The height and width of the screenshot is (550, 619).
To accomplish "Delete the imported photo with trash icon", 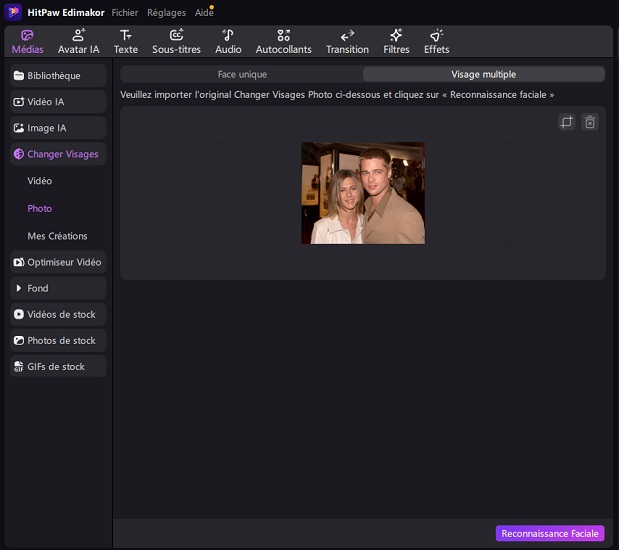I will click(590, 122).
